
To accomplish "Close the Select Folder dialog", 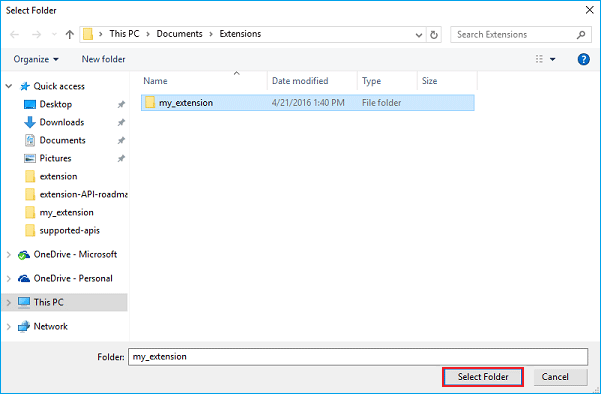I will pyautogui.click(x=590, y=10).
